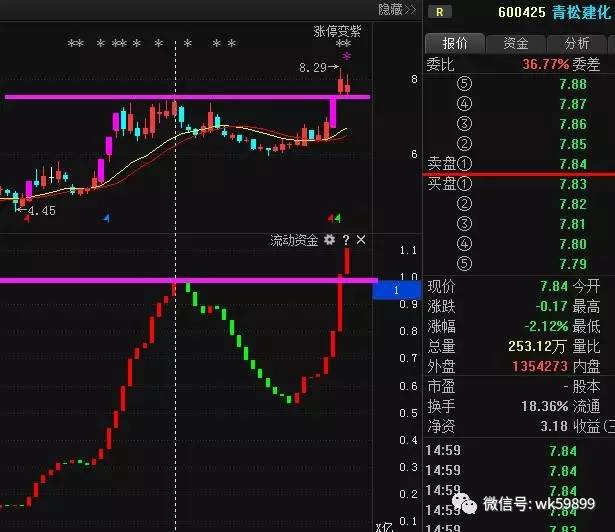615x532 pixels.
Task: Click the circled ① icon beside 买盘
Action: pos(464,184)
